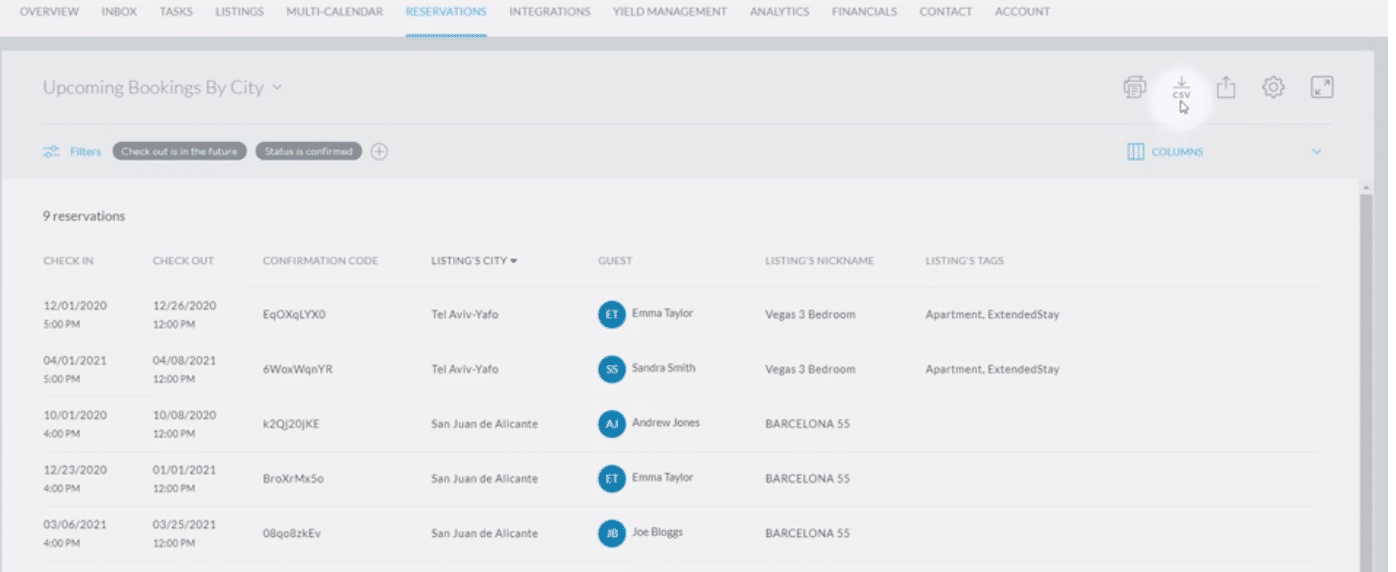Click the print report icon

click(1134, 88)
